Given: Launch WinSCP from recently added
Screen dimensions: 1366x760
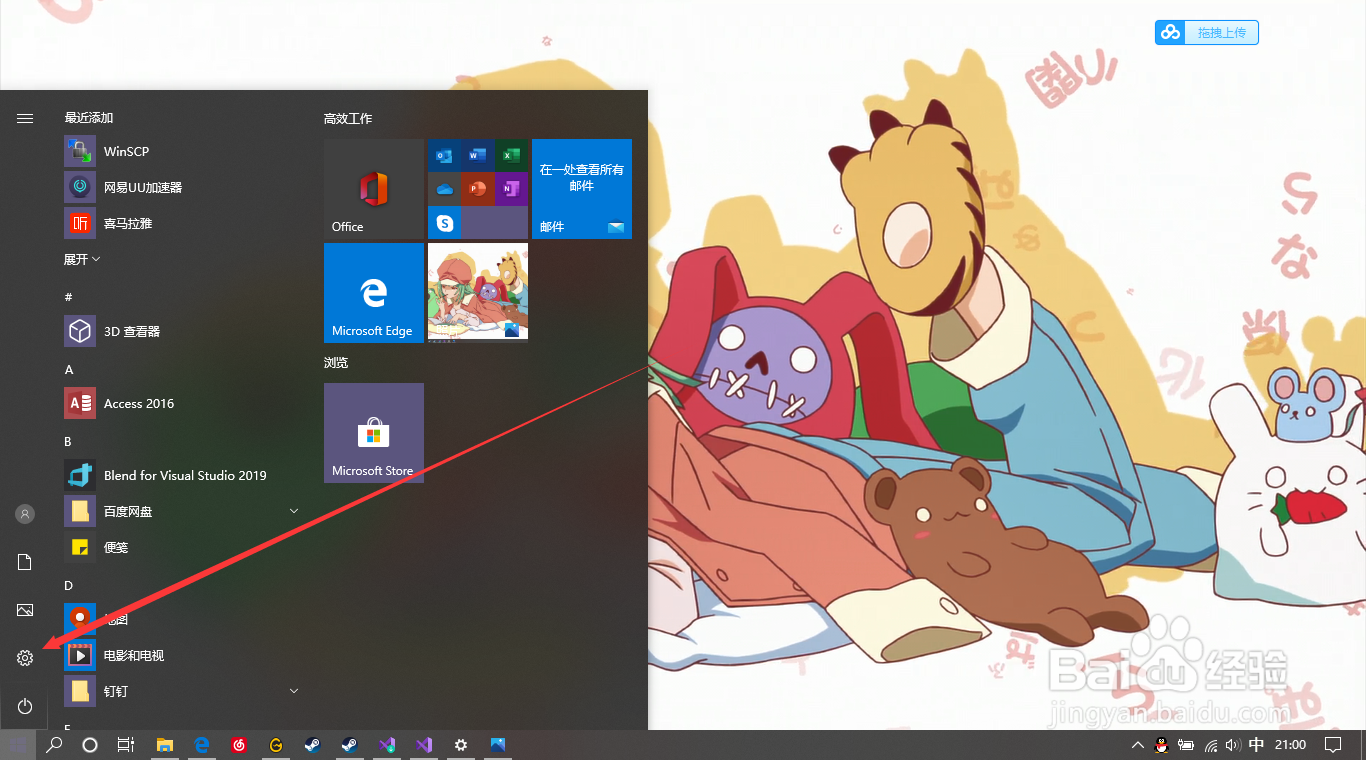Looking at the screenshot, I should click(x=182, y=151).
